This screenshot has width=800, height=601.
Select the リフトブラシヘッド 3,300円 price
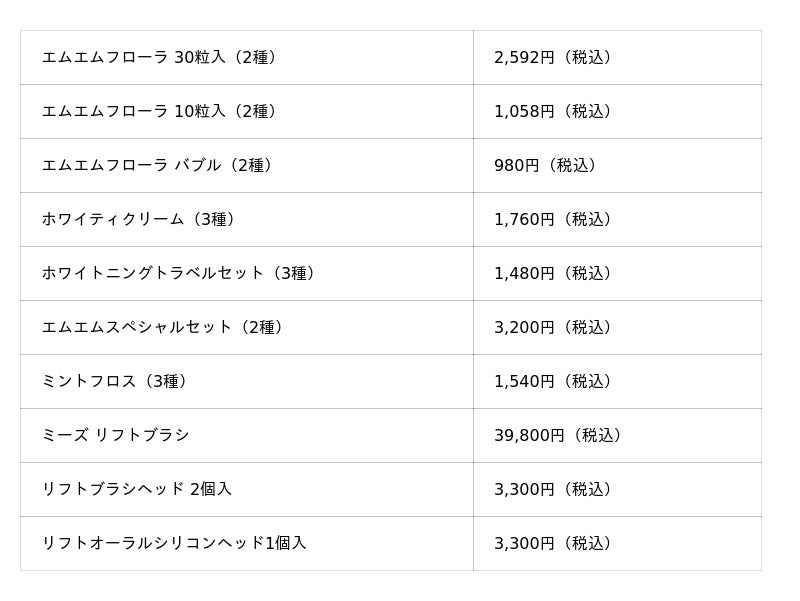555,490
